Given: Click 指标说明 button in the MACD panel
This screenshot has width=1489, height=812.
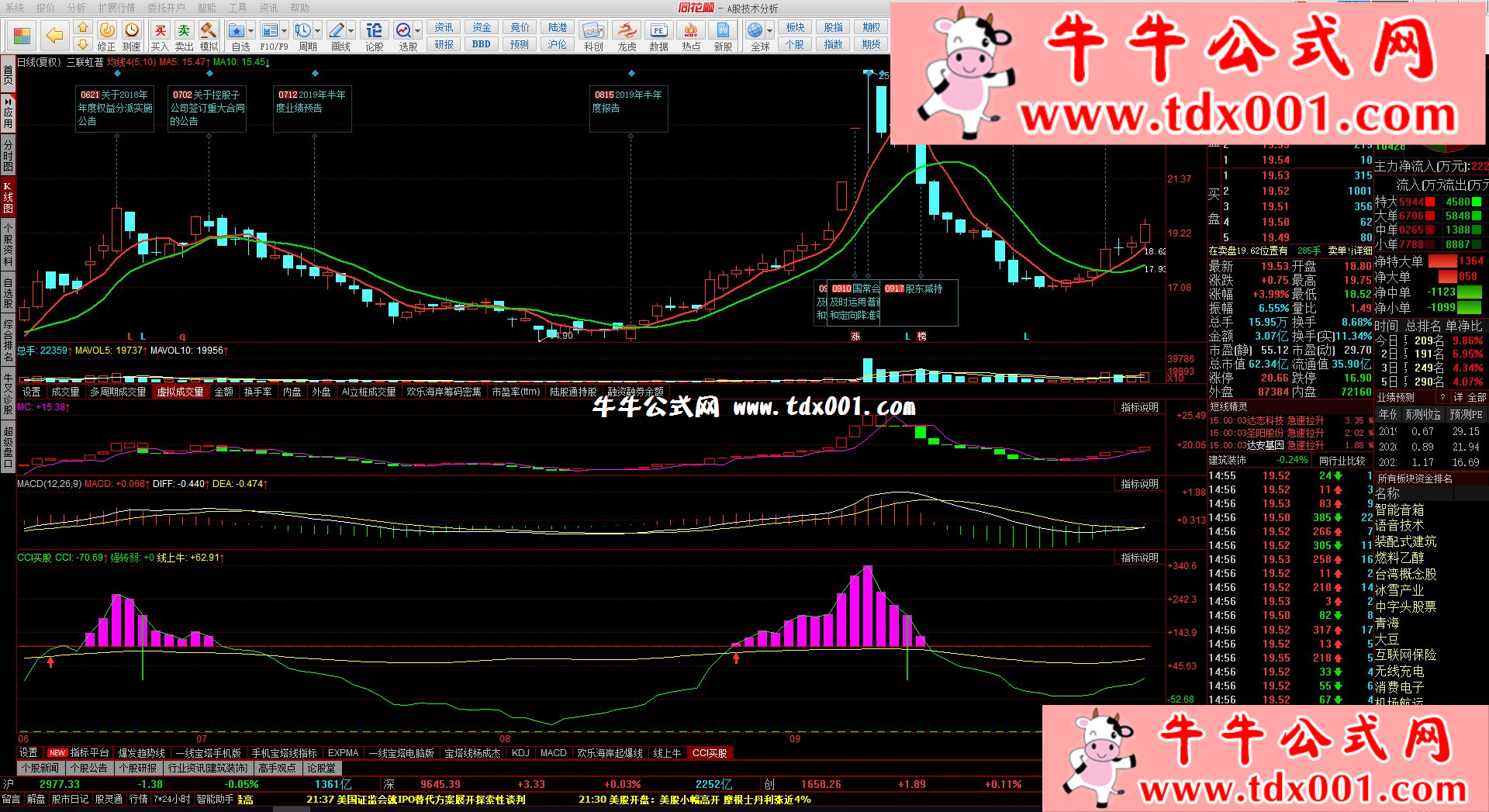Looking at the screenshot, I should (1139, 484).
